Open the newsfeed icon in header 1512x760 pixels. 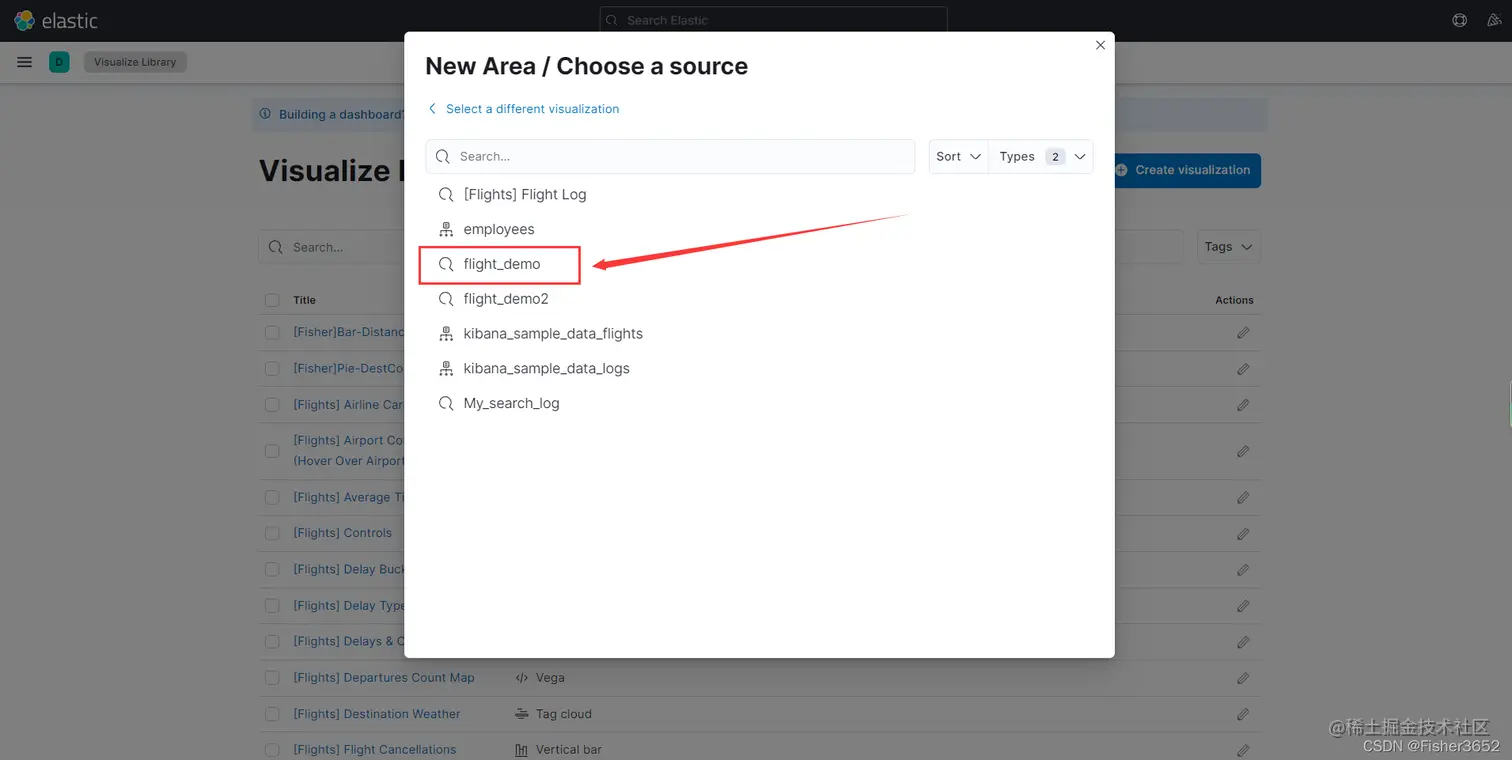point(1493,20)
